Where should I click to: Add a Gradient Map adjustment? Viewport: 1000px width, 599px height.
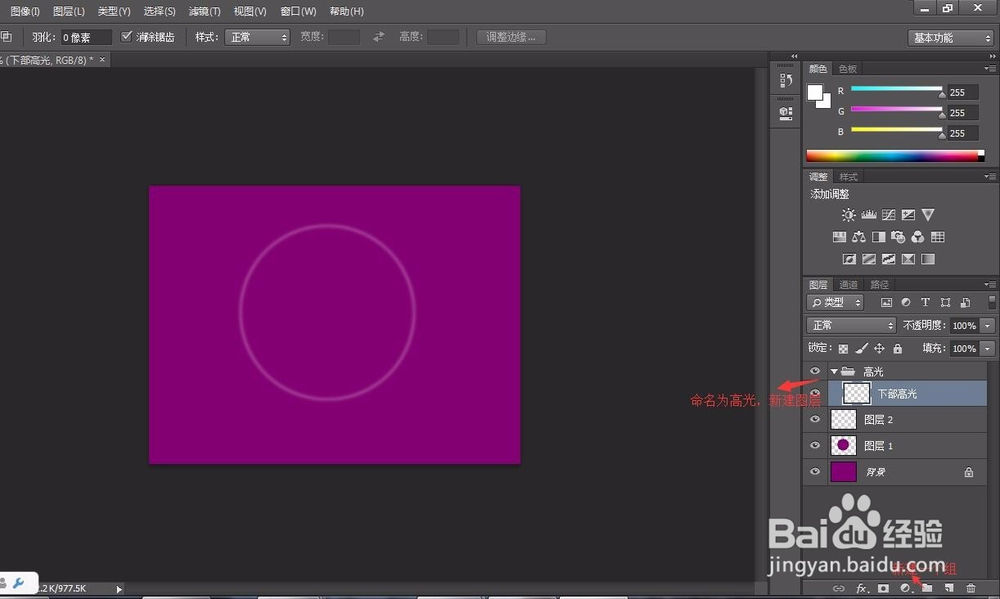tap(928, 259)
